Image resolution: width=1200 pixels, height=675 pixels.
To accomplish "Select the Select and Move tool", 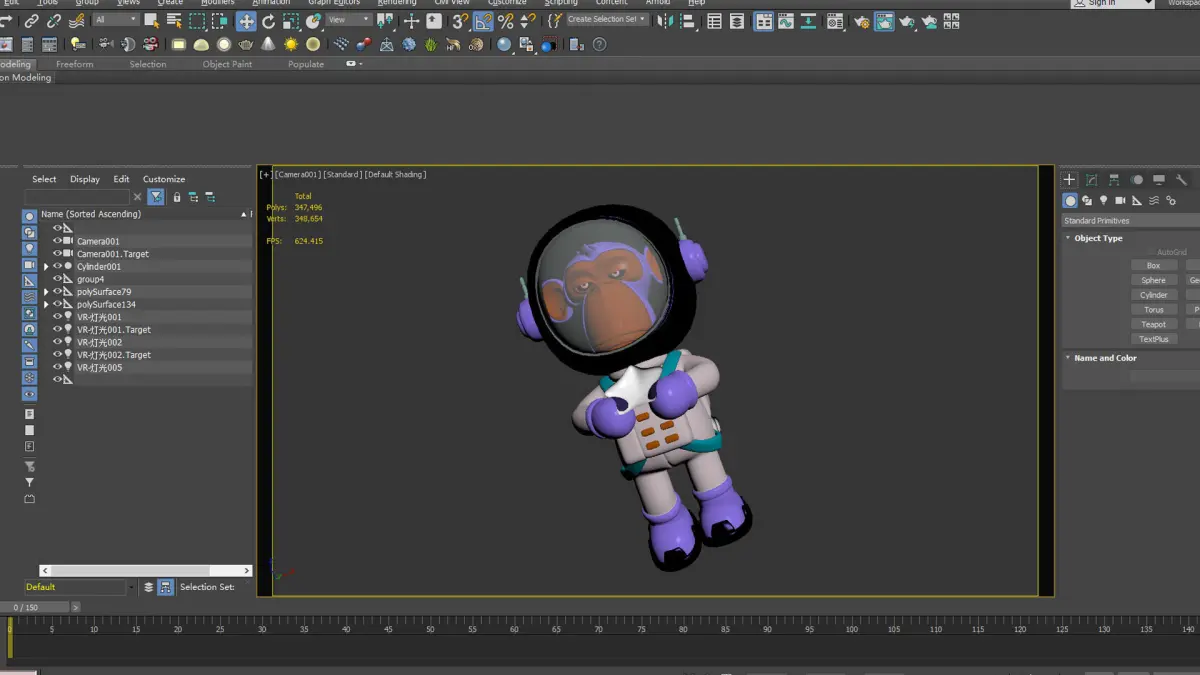I will pyautogui.click(x=246, y=21).
